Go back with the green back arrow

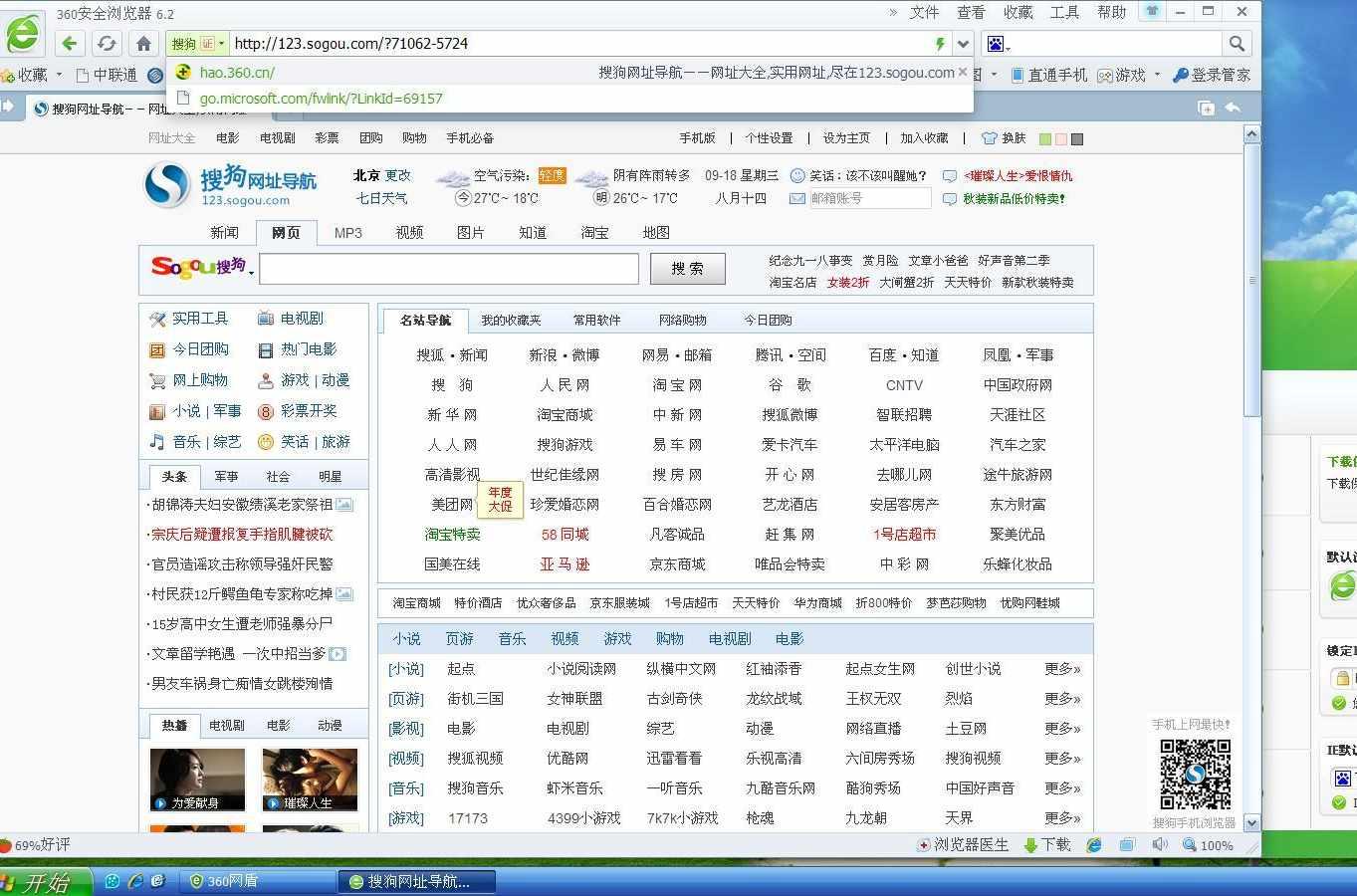69,43
